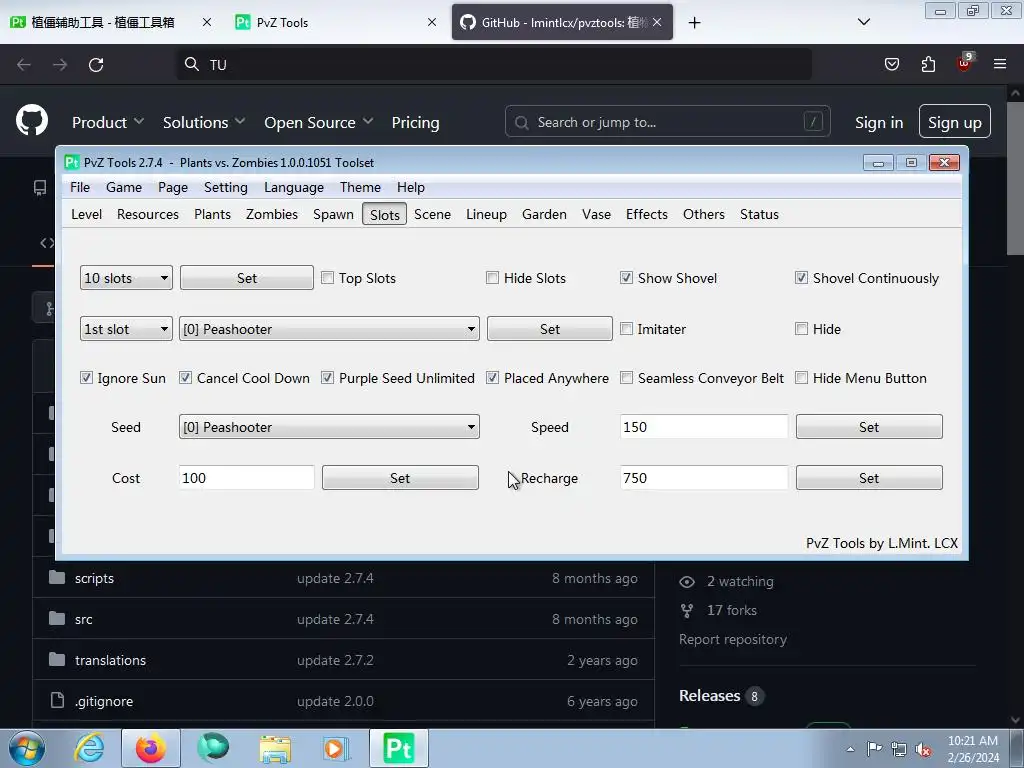
Task: Reload the browser page
Action: point(96,65)
